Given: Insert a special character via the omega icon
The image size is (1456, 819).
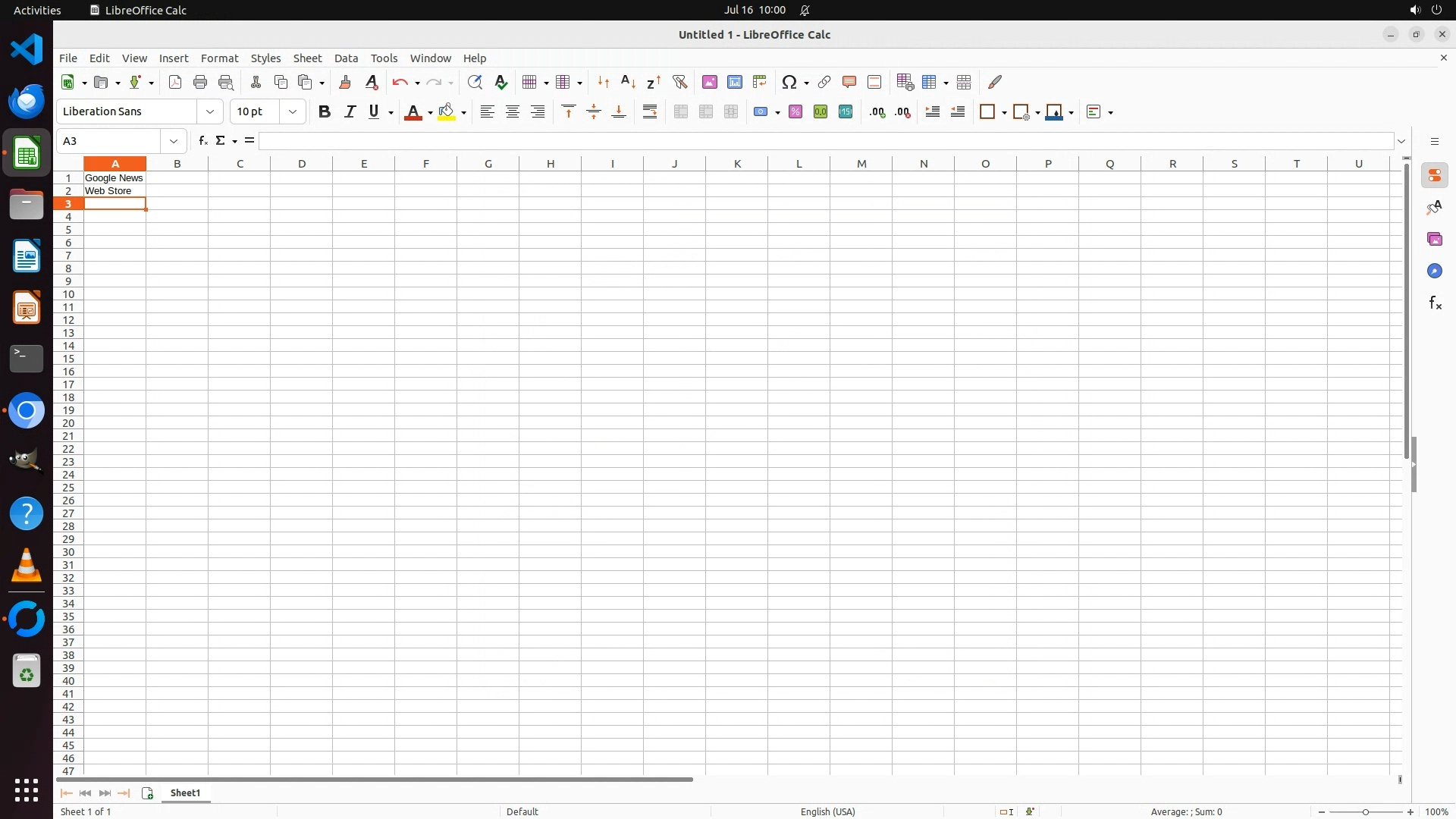Looking at the screenshot, I should (x=789, y=82).
